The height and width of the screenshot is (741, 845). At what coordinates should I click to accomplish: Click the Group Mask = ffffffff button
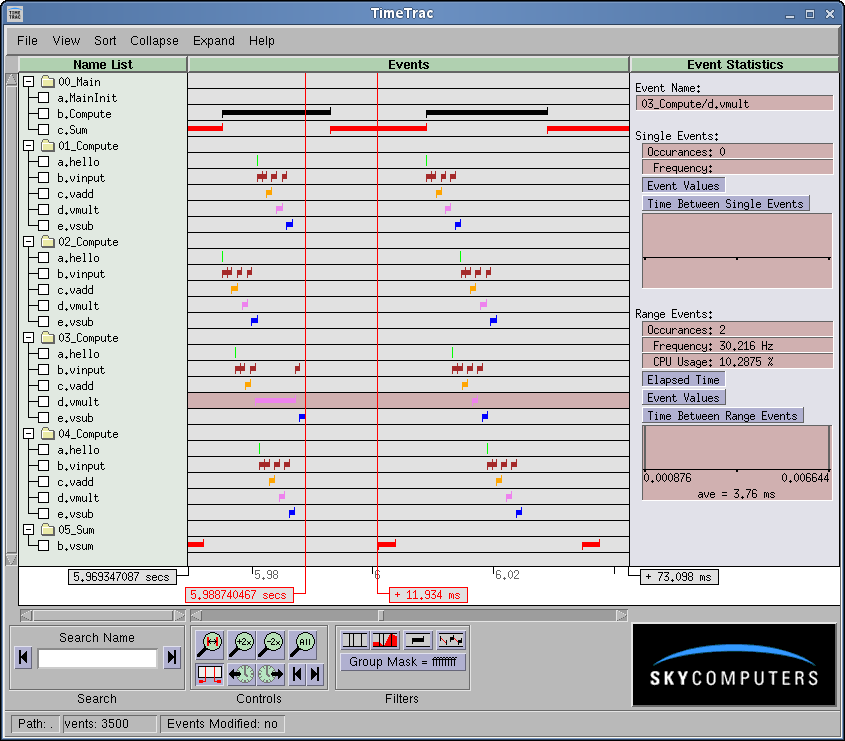403,662
